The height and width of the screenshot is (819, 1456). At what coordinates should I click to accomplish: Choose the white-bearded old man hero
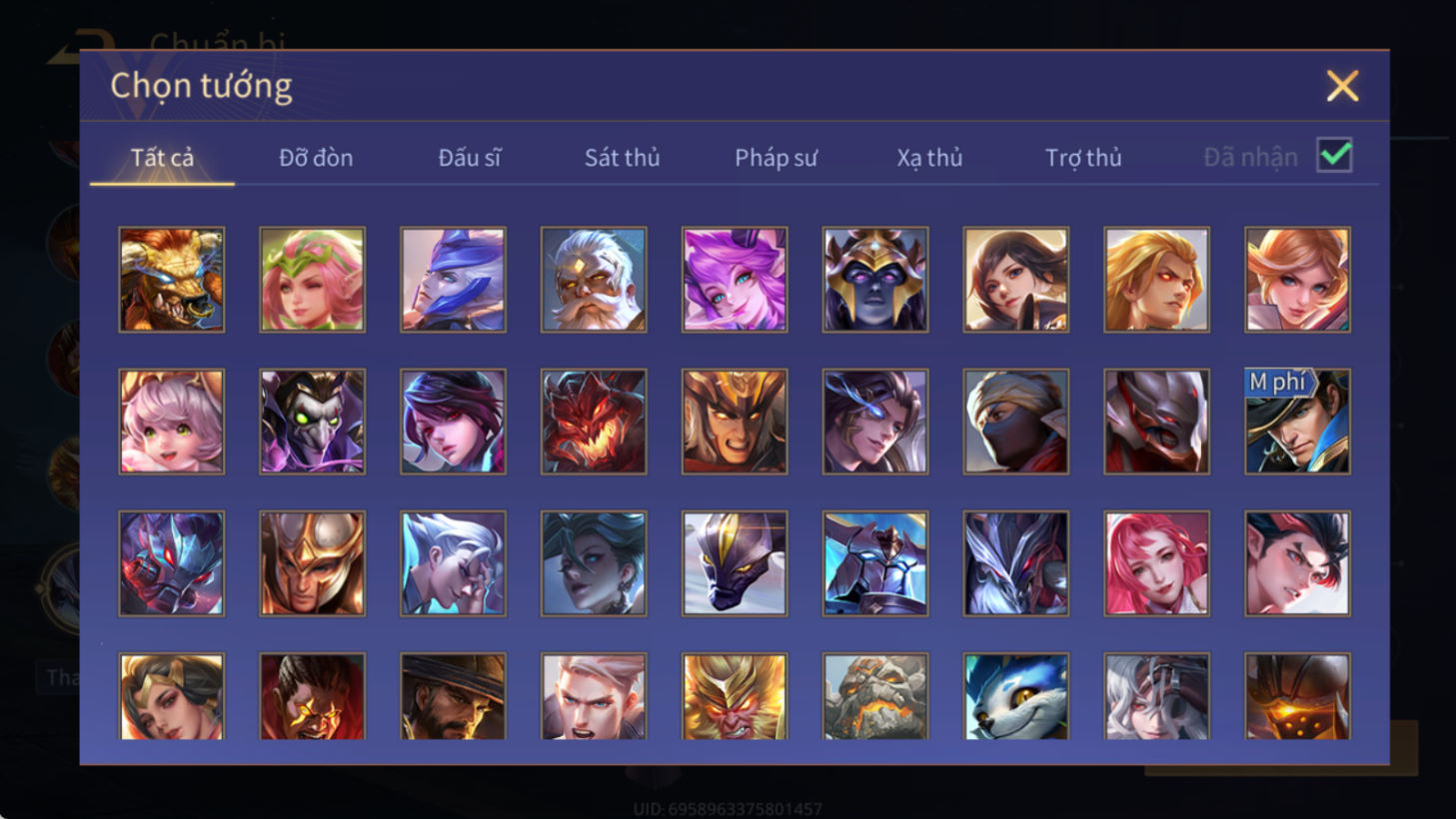pyautogui.click(x=594, y=280)
